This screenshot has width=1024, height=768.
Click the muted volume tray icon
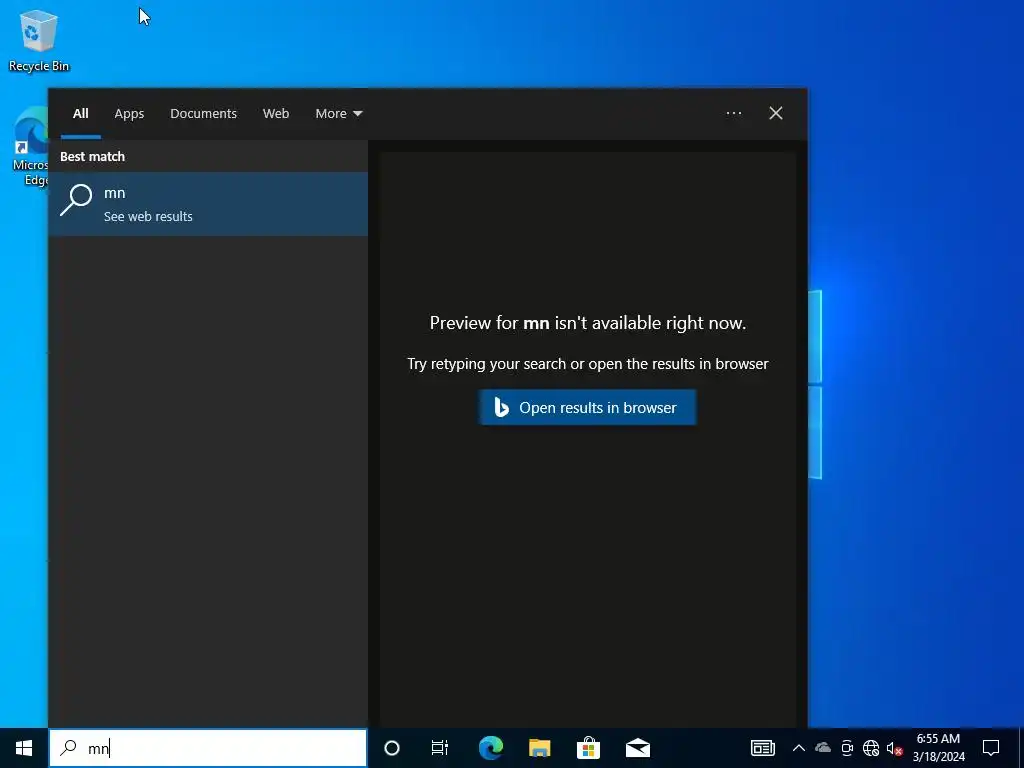tap(894, 748)
